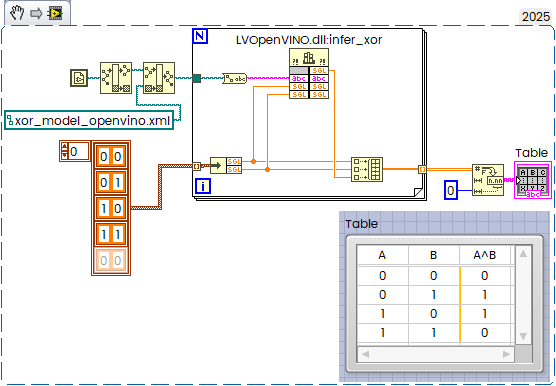Click the array constant index display

[x=75, y=152]
